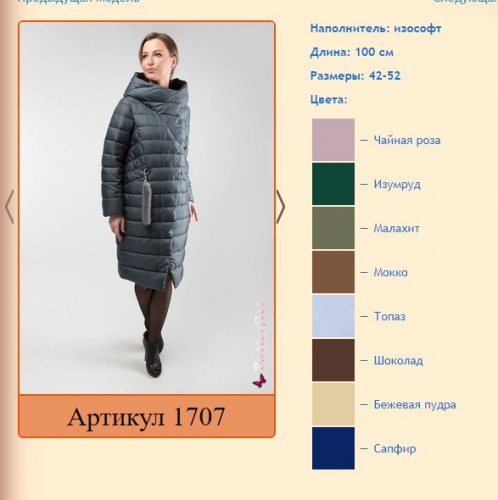Click the Сапфир color label text
The image size is (498, 500).
(x=395, y=449)
